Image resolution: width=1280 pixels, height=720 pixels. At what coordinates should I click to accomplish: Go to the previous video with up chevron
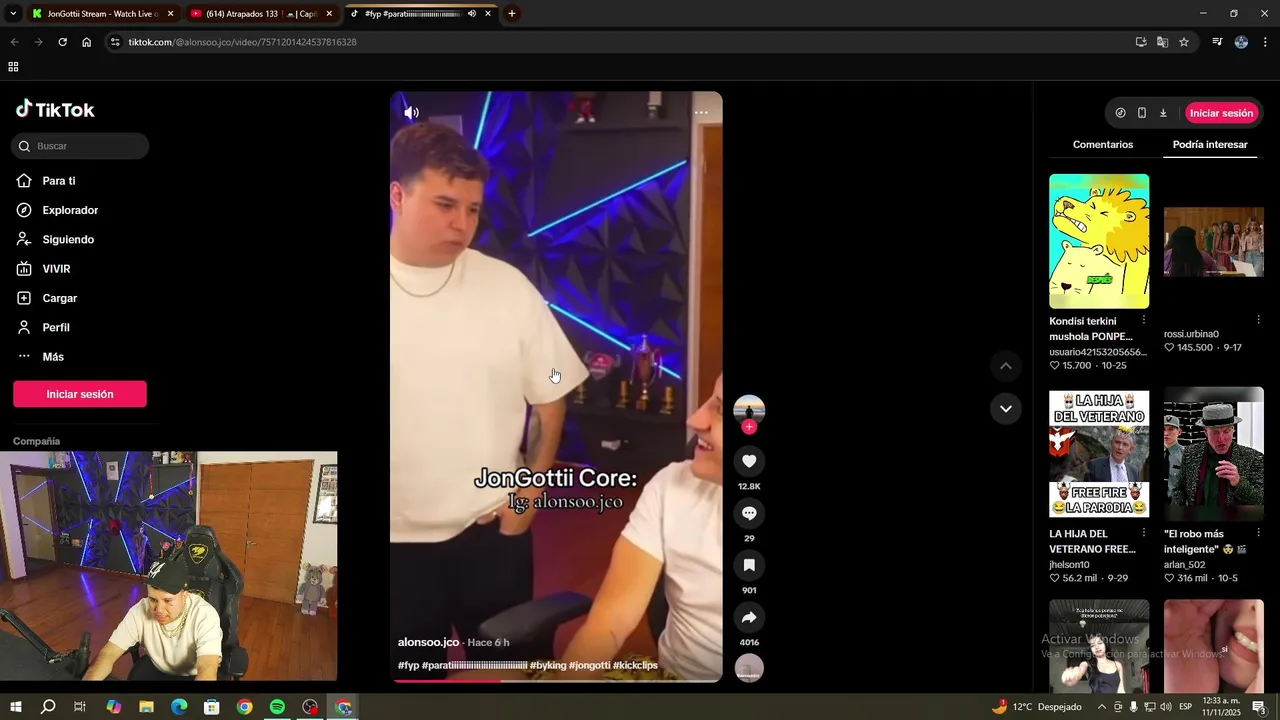tap(1006, 366)
